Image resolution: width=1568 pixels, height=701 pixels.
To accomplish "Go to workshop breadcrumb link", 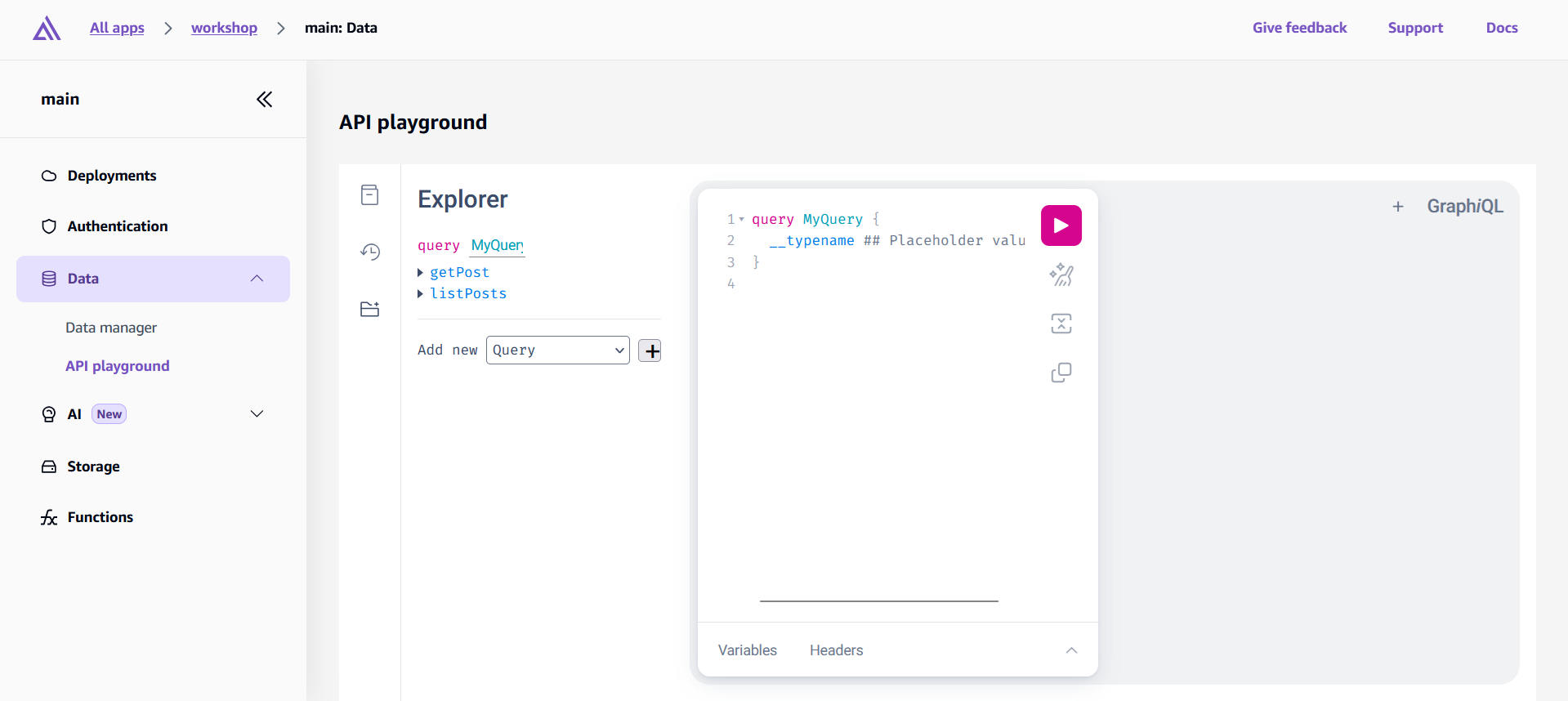I will click(x=224, y=28).
